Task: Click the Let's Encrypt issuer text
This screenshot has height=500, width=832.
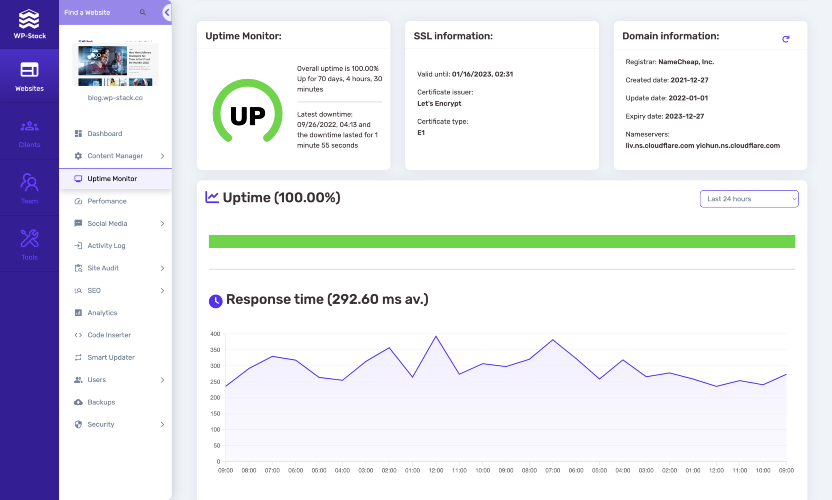Action: tap(439, 104)
